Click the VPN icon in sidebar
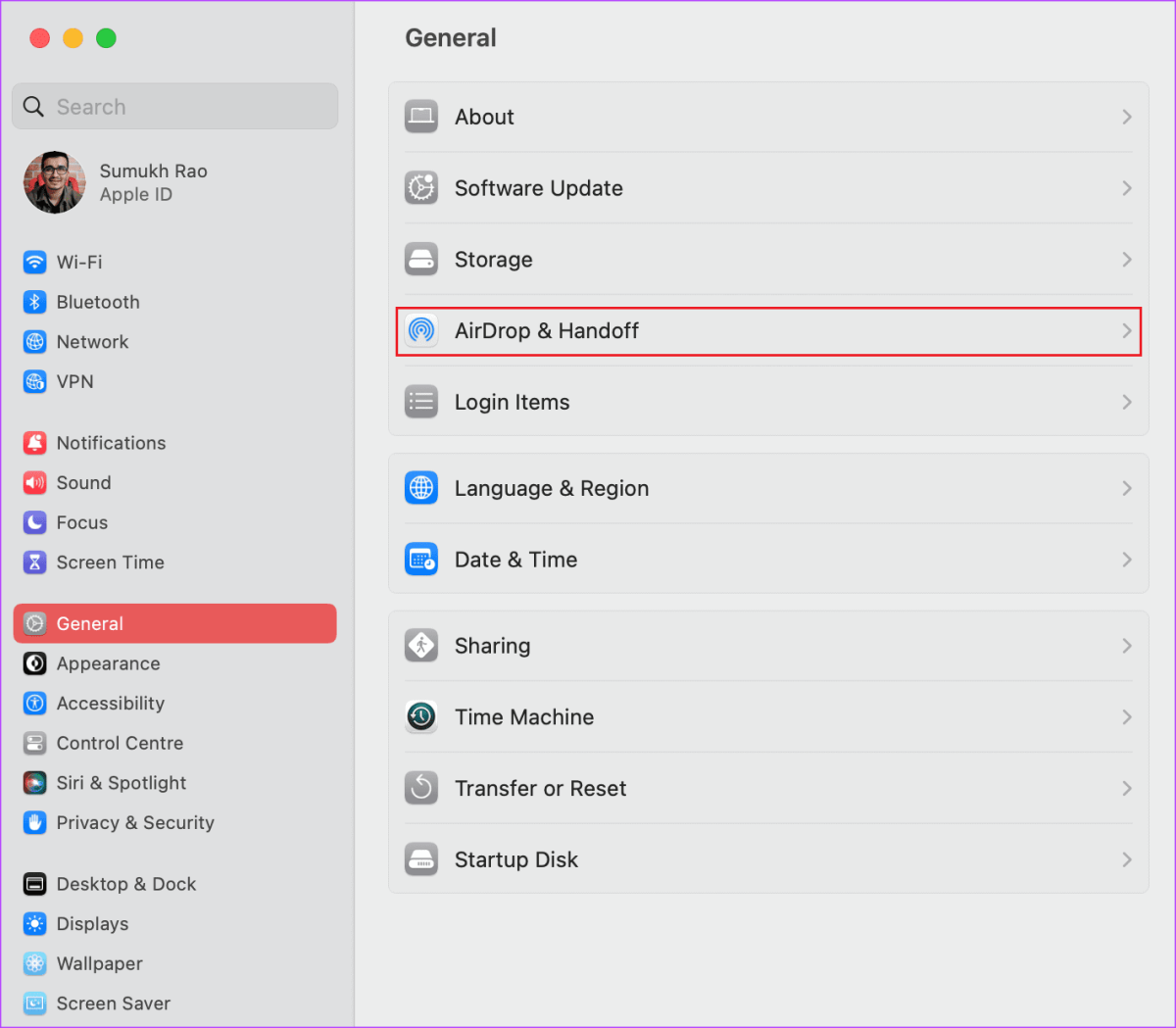The height and width of the screenshot is (1028, 1176). (35, 381)
